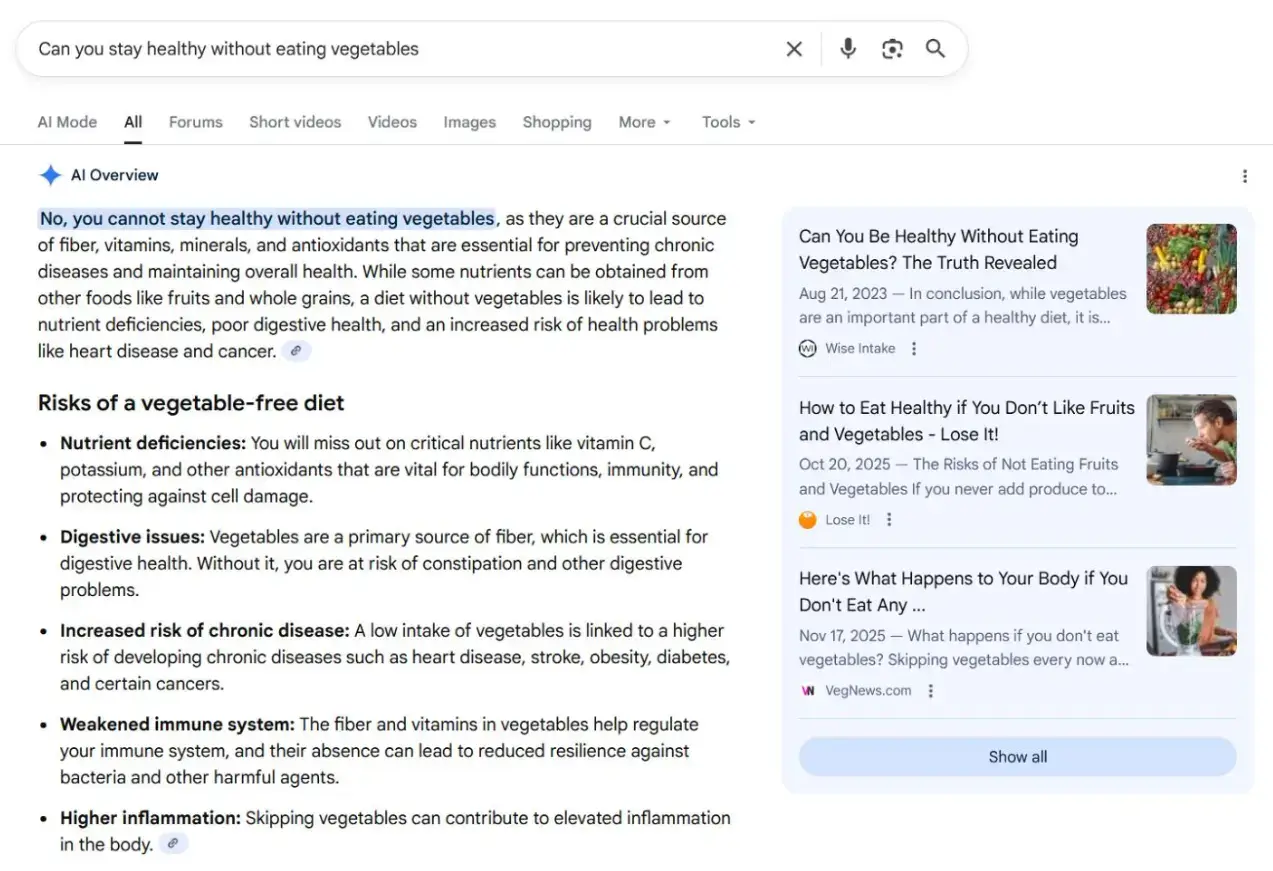The image size is (1273, 871).
Task: Open Google Lens image search icon
Action: click(892, 49)
